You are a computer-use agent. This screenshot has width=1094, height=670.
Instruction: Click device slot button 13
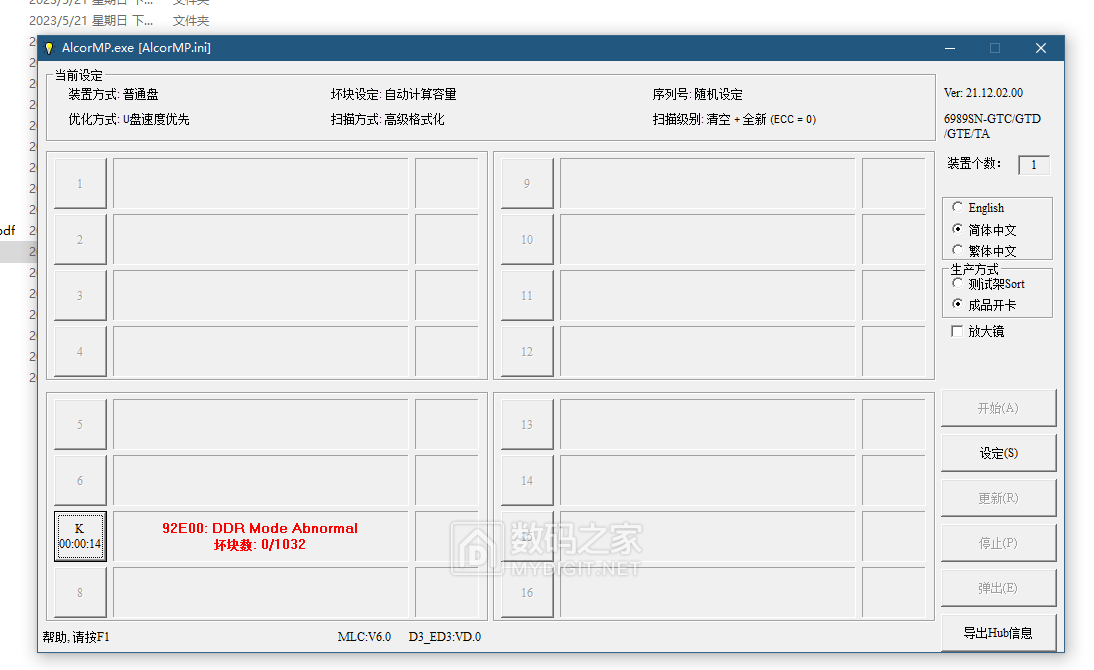(527, 424)
